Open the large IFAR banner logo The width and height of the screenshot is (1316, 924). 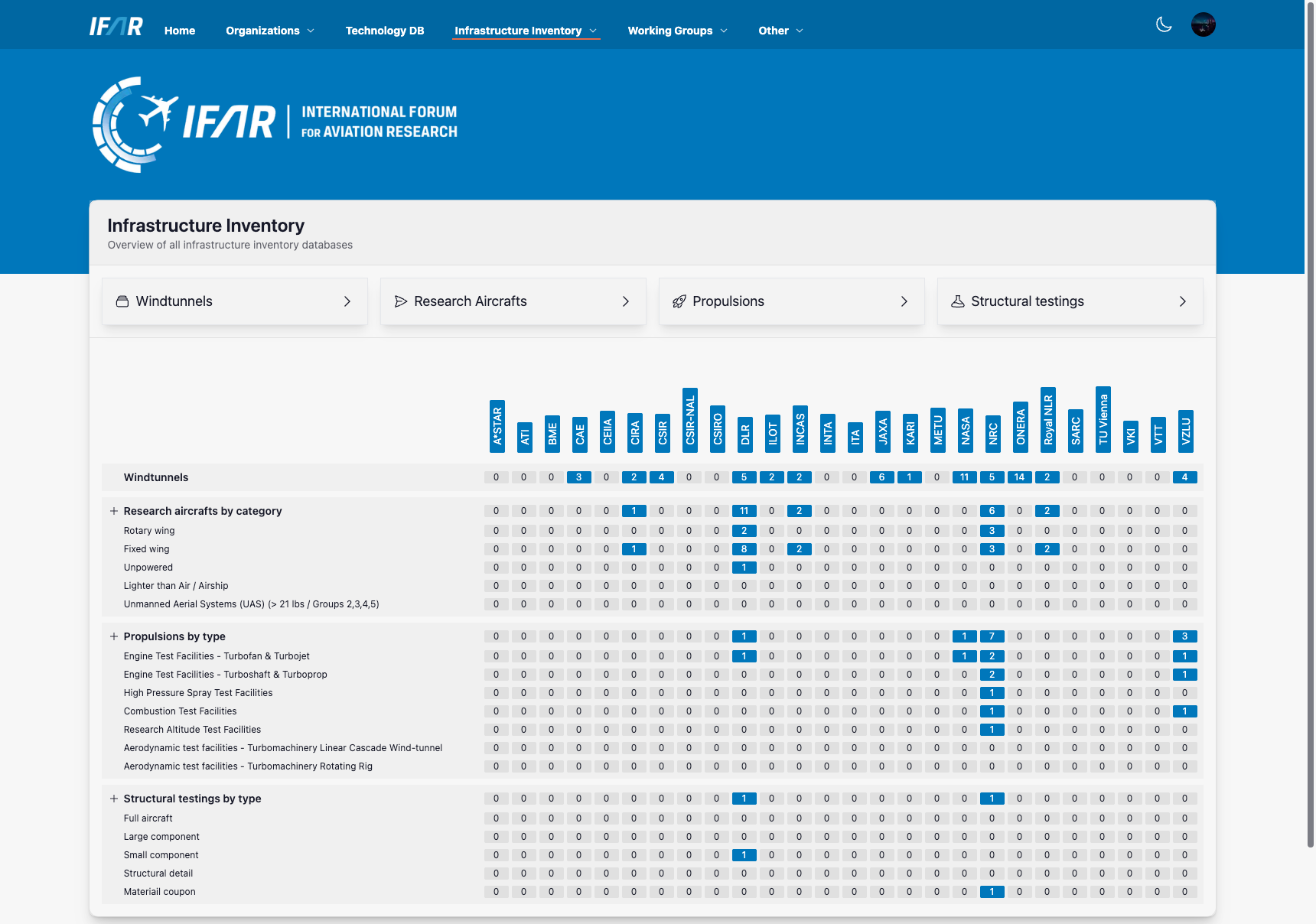275,124
